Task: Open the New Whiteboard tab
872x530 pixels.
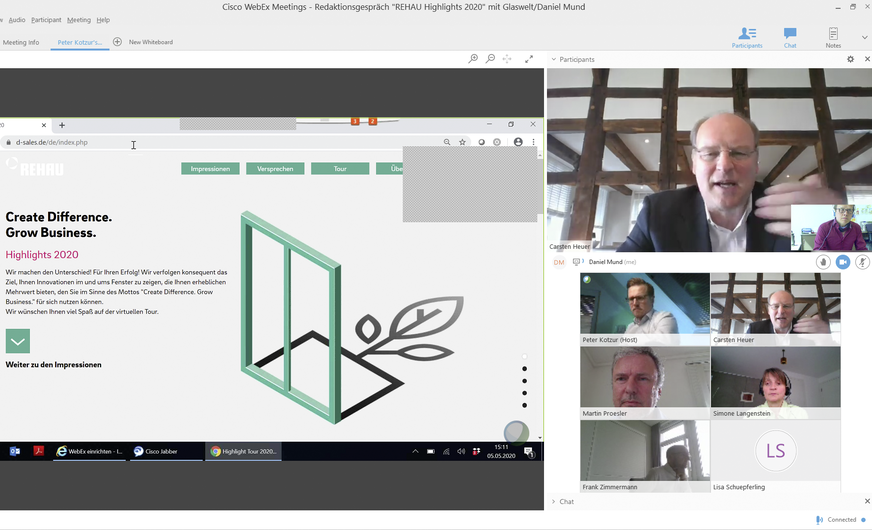Action: 151,42
